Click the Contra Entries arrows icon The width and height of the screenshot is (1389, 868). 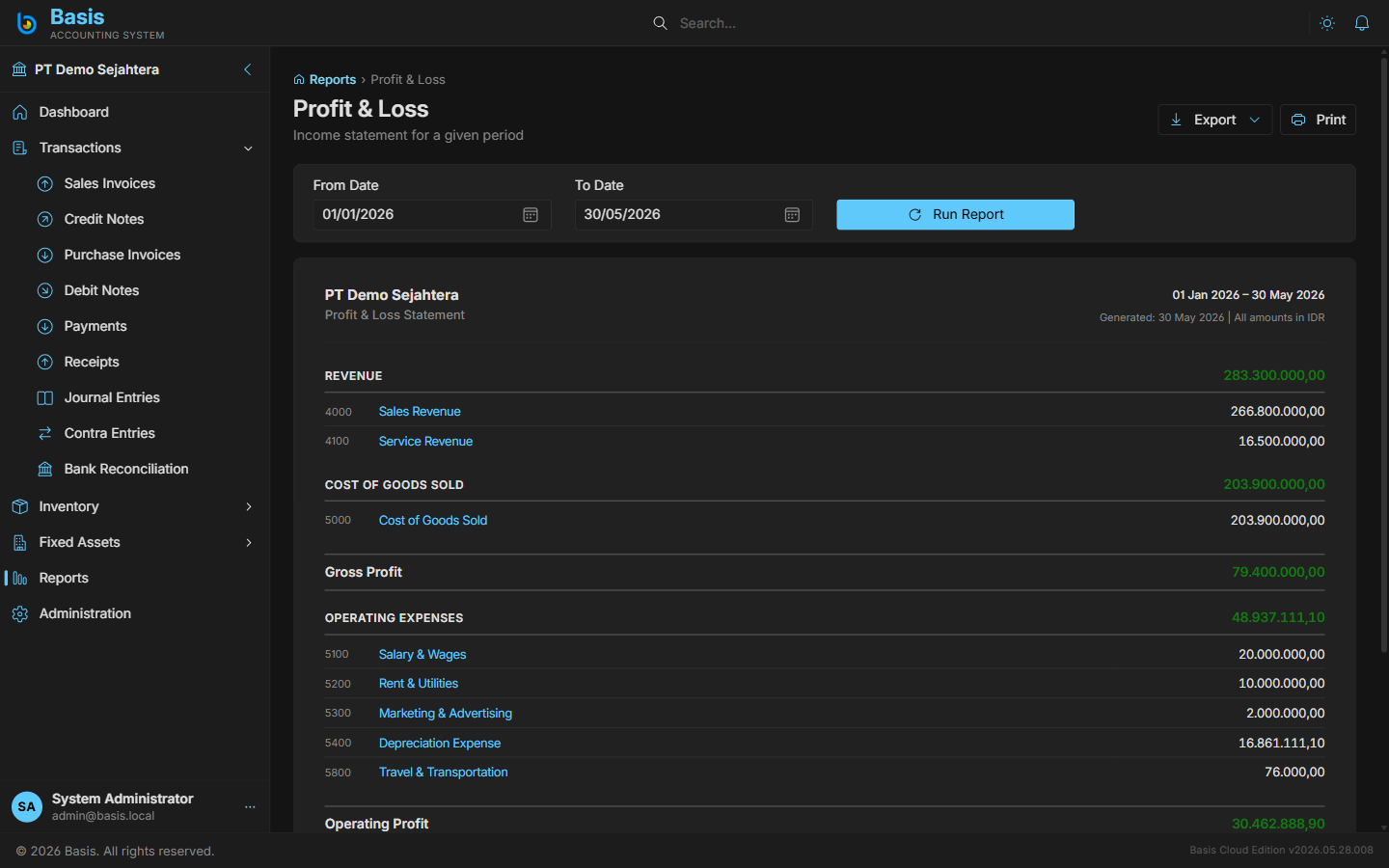point(45,433)
